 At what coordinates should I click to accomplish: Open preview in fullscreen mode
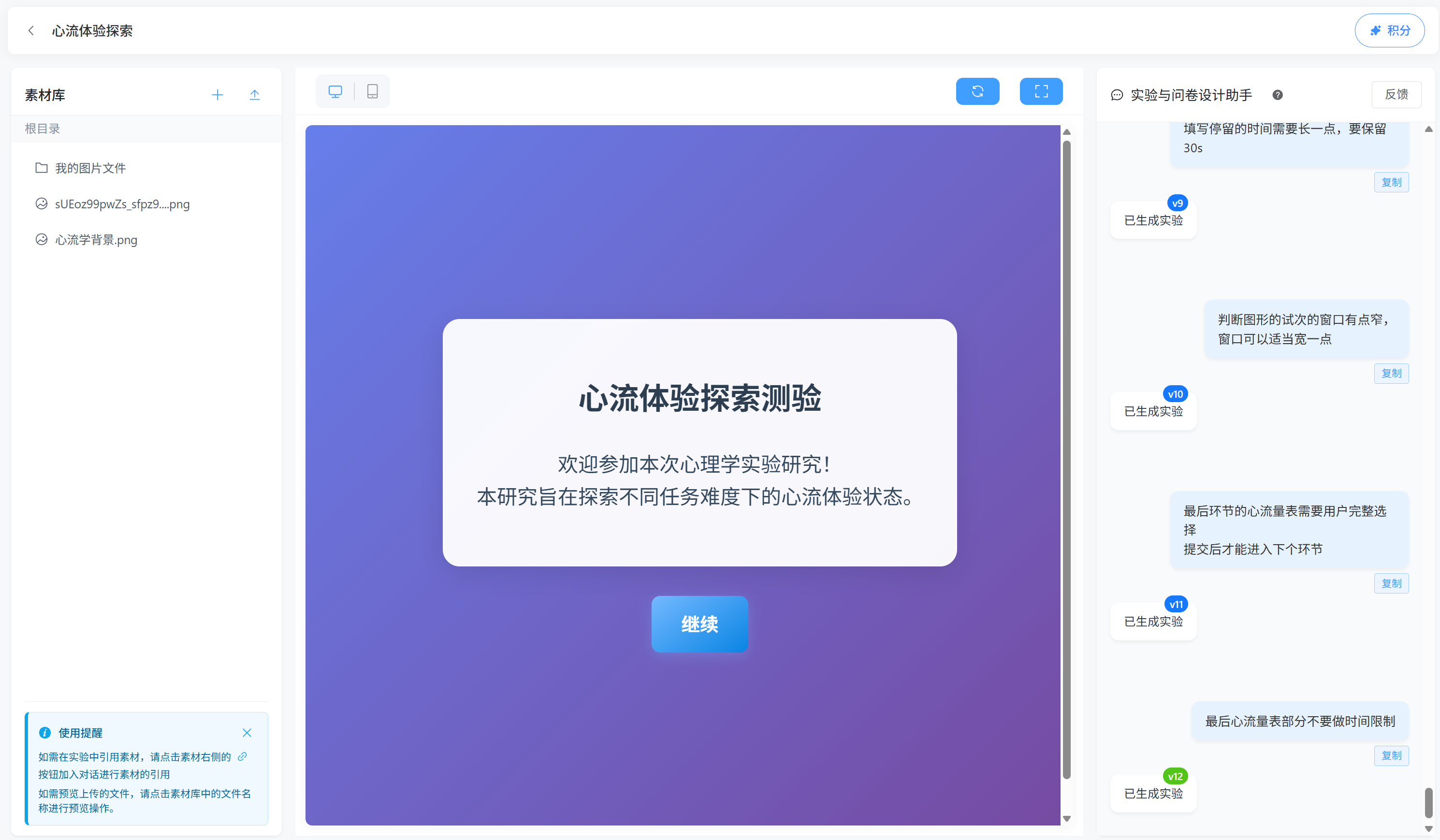click(x=1041, y=91)
